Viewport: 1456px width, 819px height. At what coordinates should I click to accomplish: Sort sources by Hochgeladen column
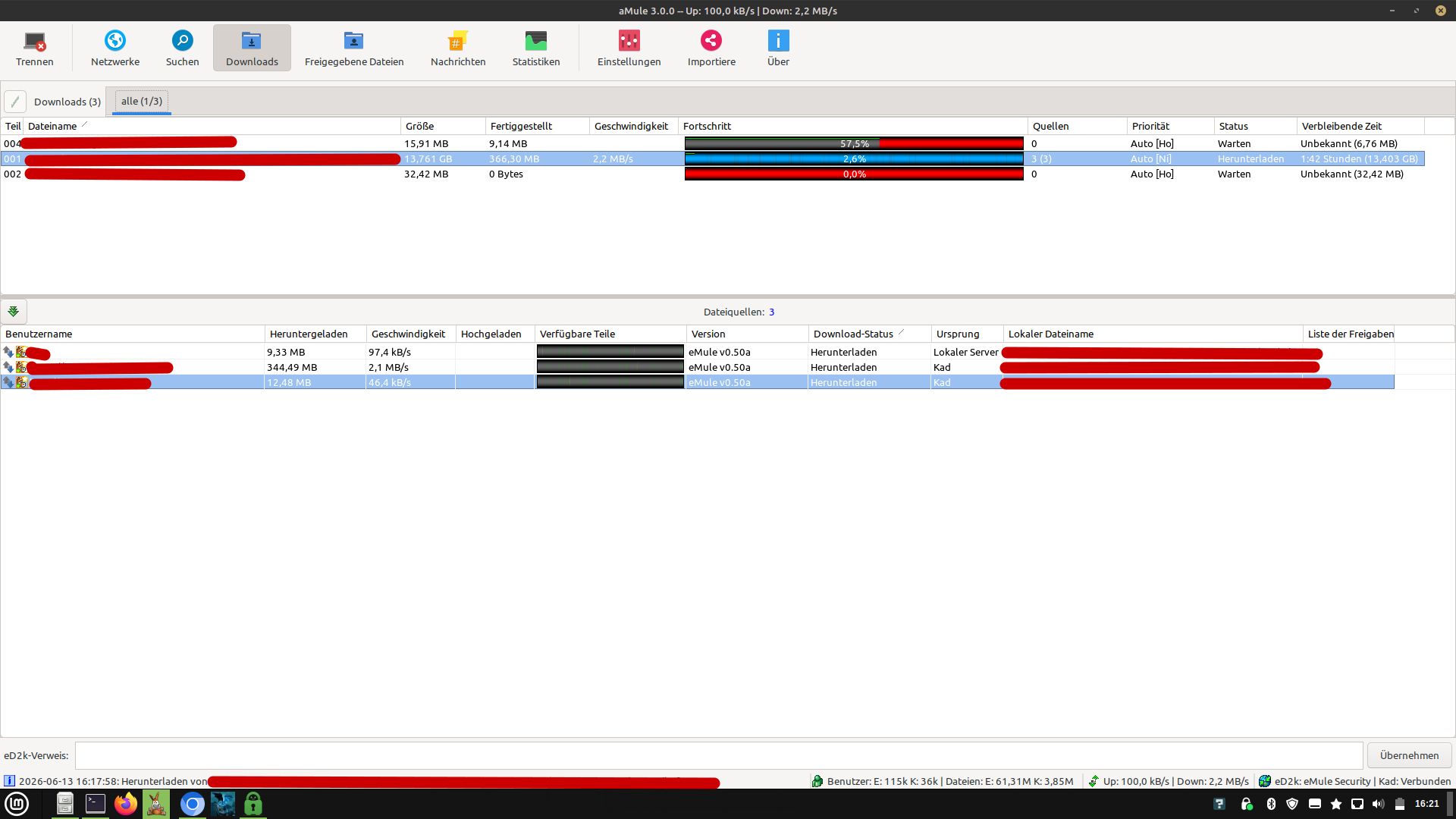pos(495,334)
